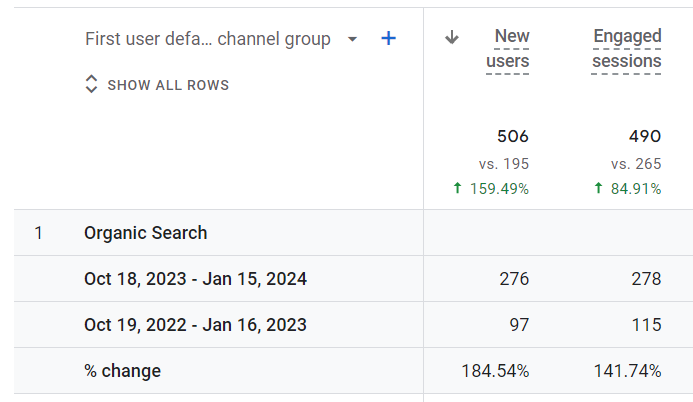Click the vs. 195 comparison value
Screen dimensions: 693x402
[x=504, y=164]
